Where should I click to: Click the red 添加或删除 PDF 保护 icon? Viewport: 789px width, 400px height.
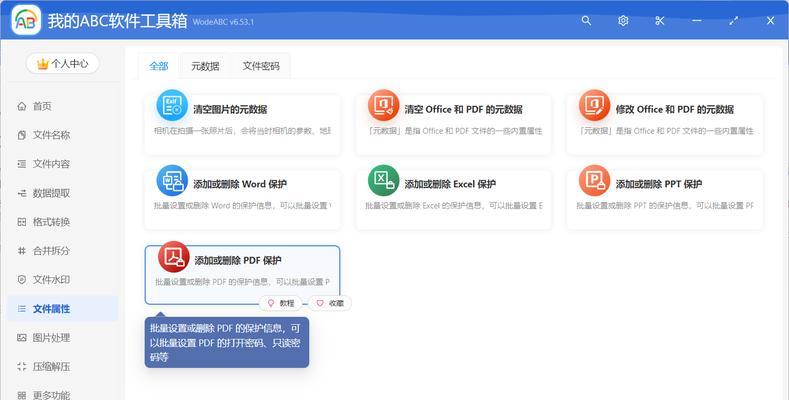173,257
